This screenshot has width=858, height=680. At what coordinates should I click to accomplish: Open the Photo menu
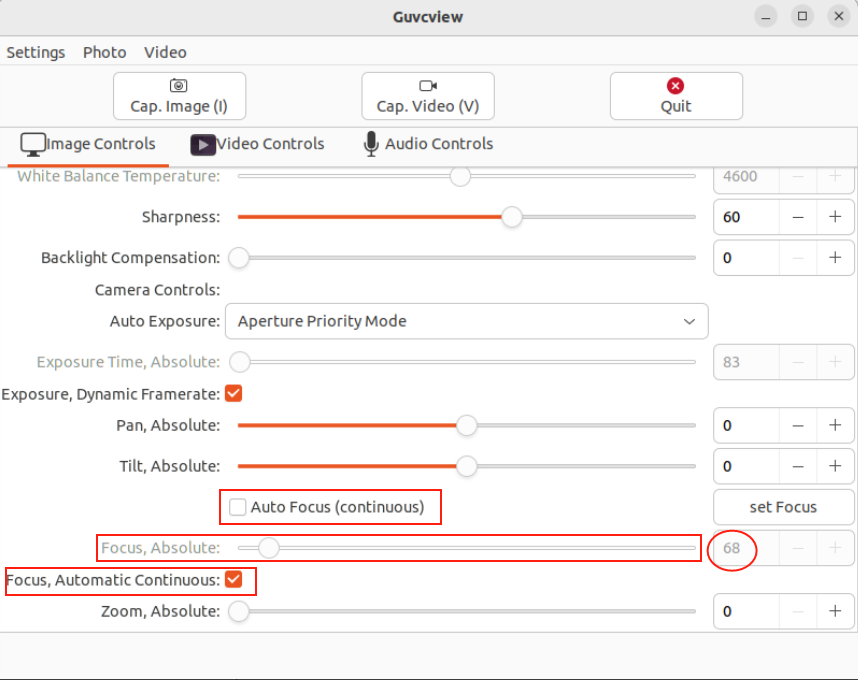105,53
